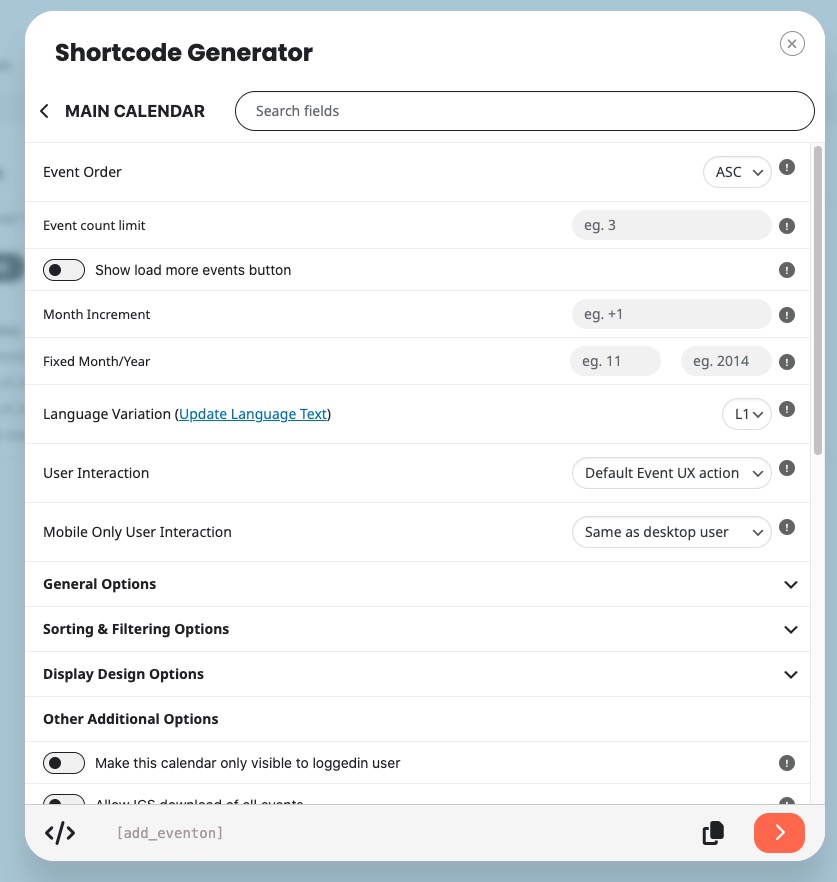
Task: Open info tooltip for Fixed Month/Year
Action: (786, 362)
